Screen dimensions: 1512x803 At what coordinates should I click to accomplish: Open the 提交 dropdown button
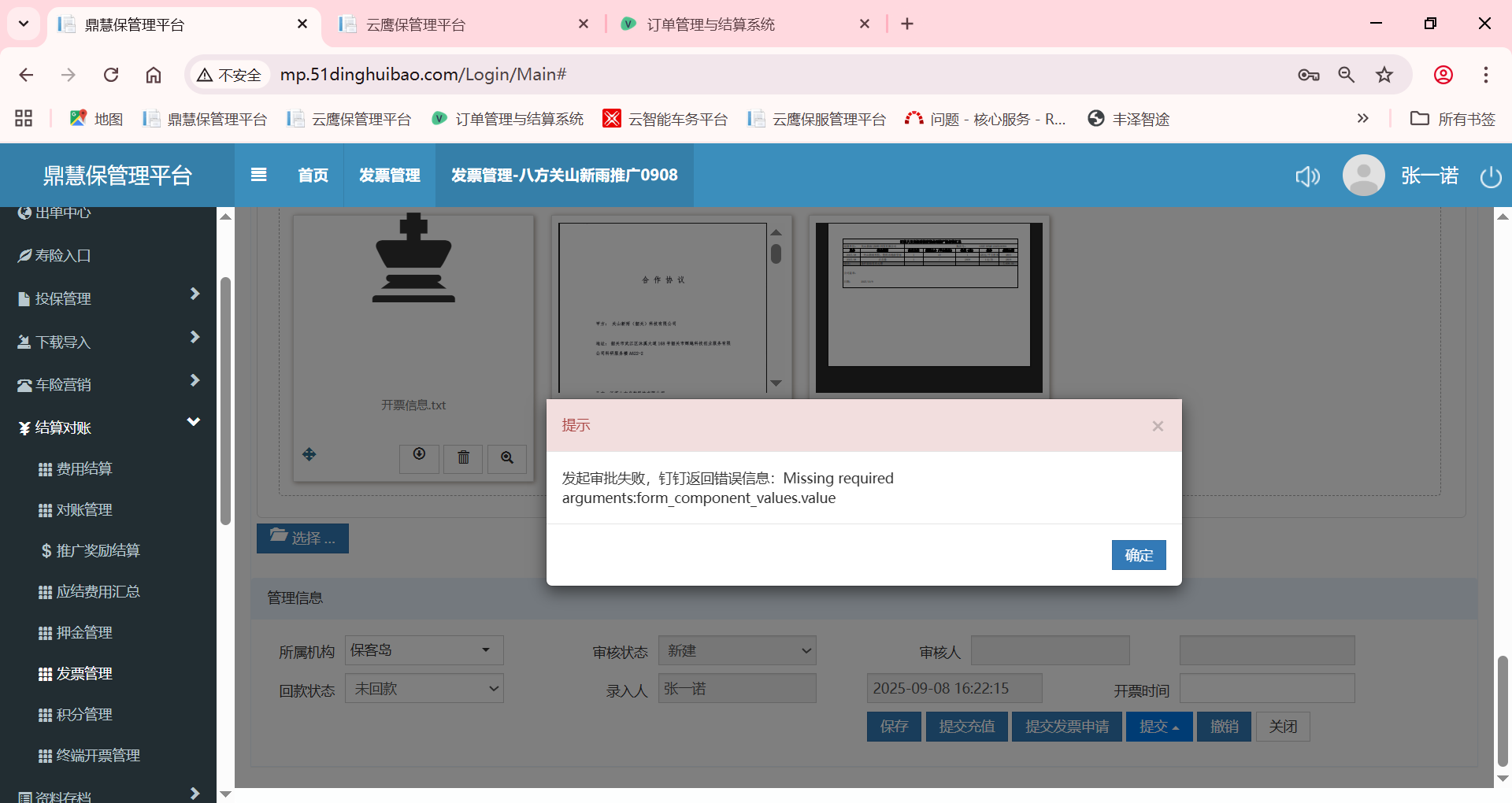(x=1159, y=727)
